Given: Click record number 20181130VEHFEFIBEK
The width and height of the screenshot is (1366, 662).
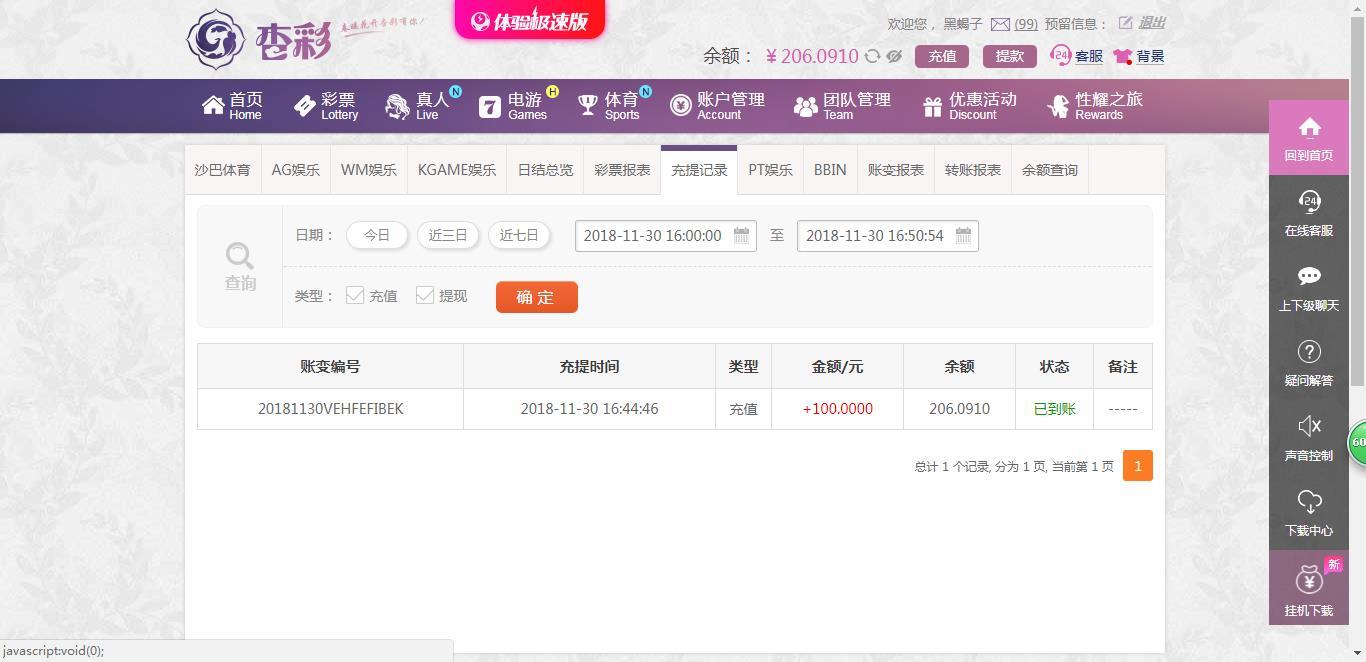Looking at the screenshot, I should [331, 409].
